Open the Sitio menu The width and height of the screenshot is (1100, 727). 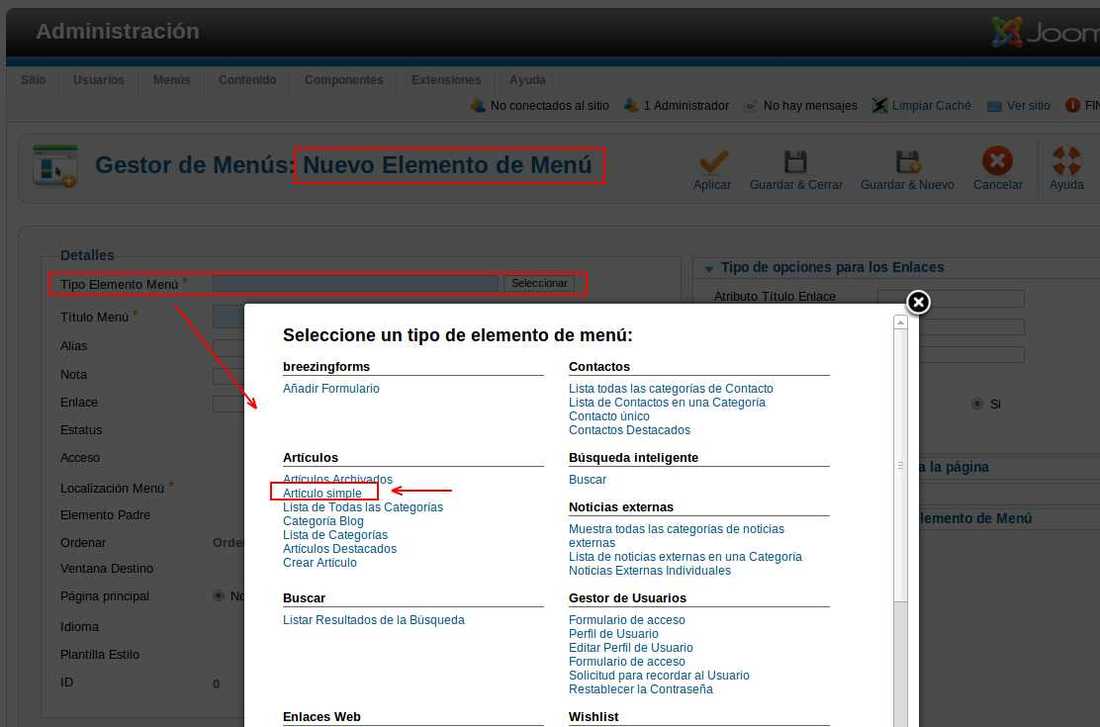pos(33,80)
